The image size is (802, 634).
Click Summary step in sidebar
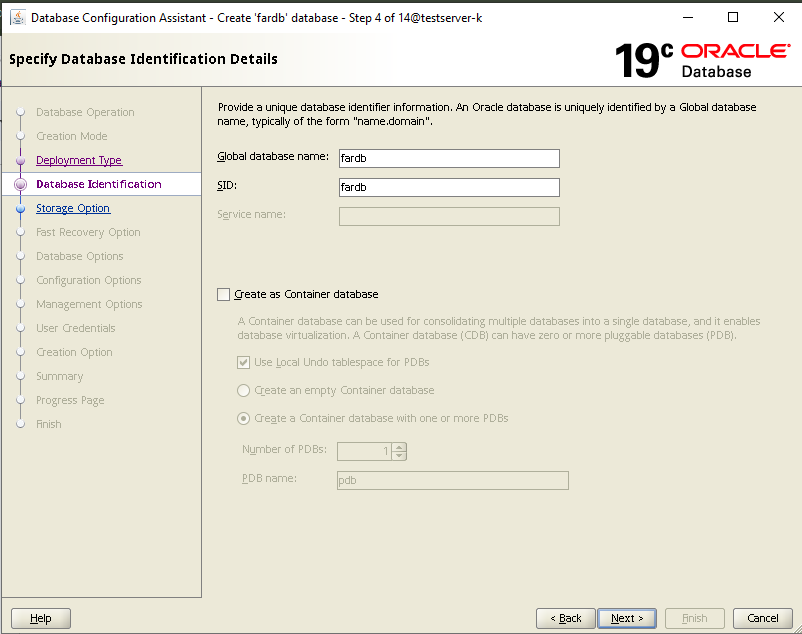coord(59,376)
